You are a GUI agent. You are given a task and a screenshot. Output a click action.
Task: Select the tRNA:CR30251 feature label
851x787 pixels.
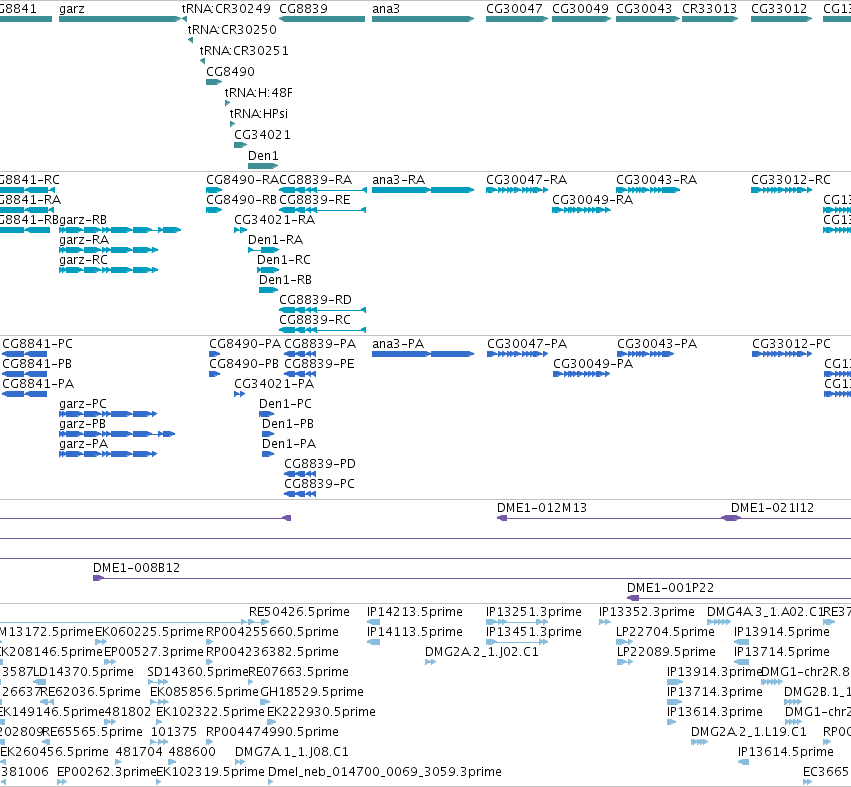(244, 50)
